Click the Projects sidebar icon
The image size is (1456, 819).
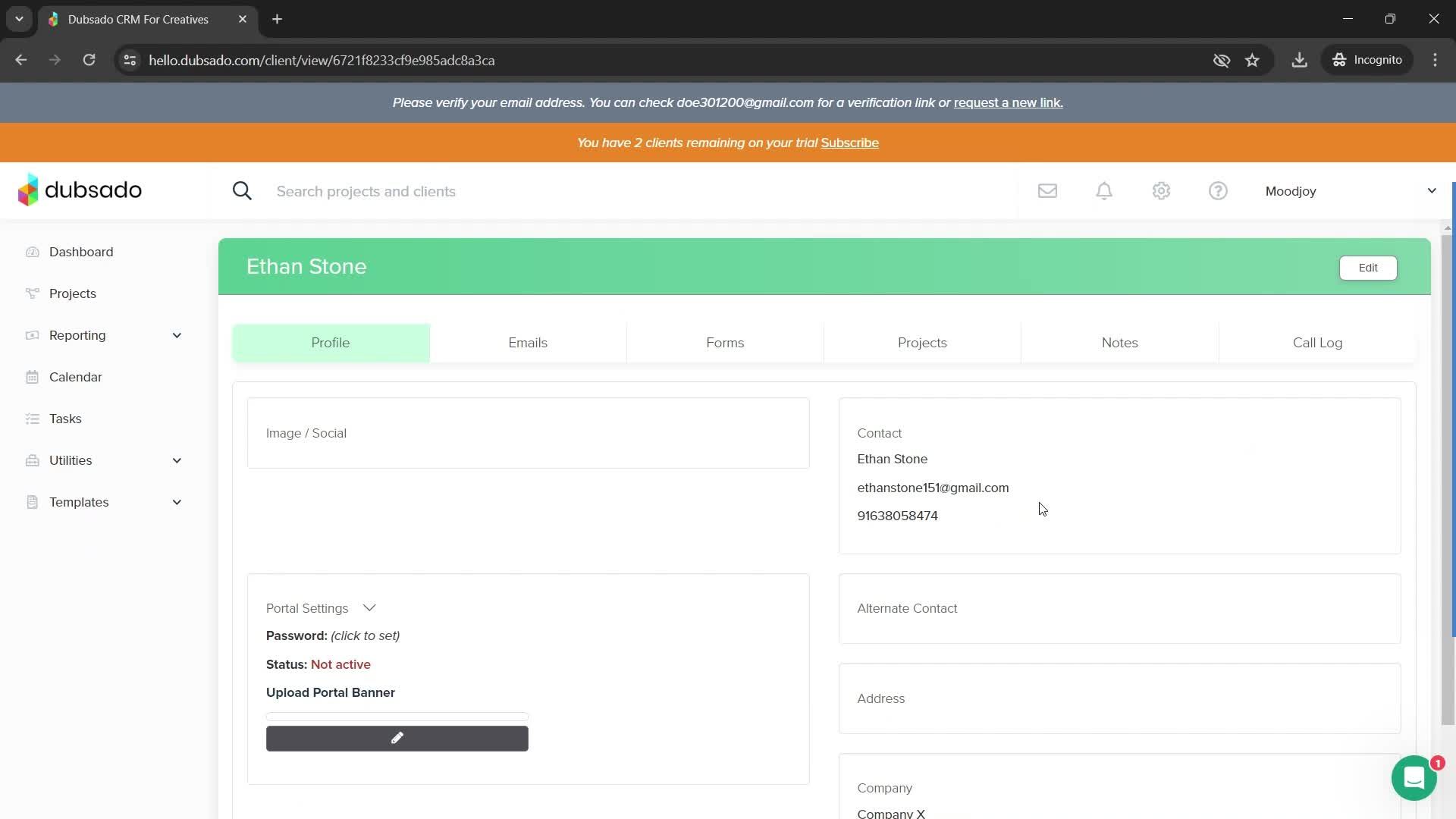(x=32, y=293)
